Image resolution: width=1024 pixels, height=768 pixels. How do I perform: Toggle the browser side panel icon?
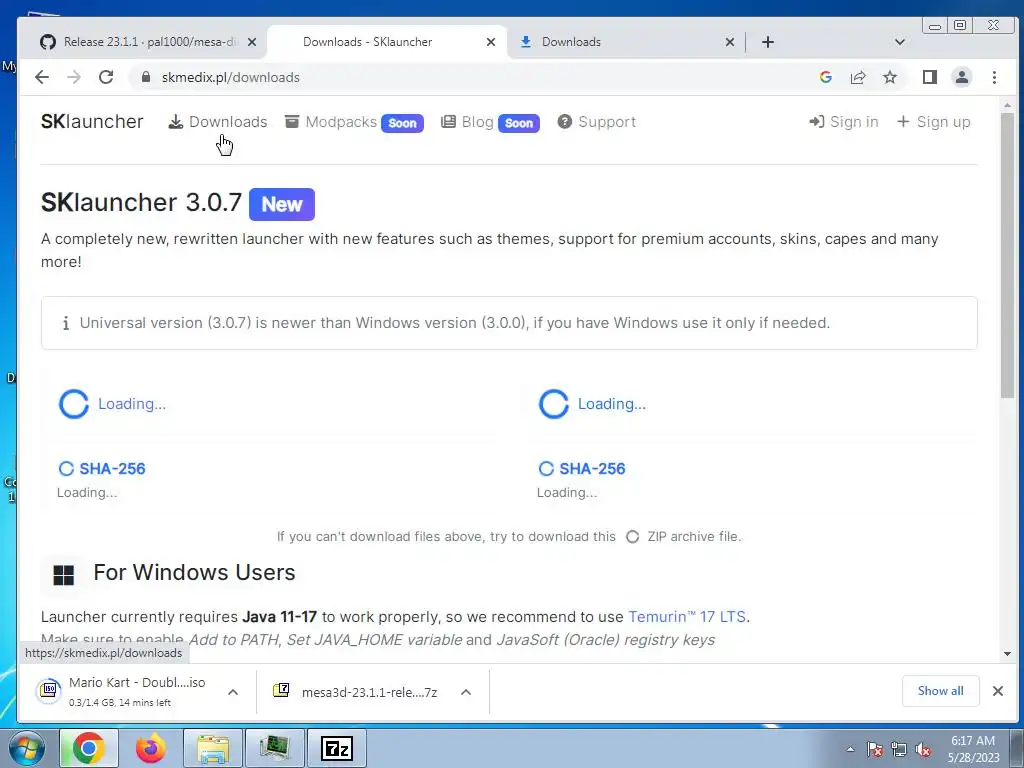coord(929,77)
